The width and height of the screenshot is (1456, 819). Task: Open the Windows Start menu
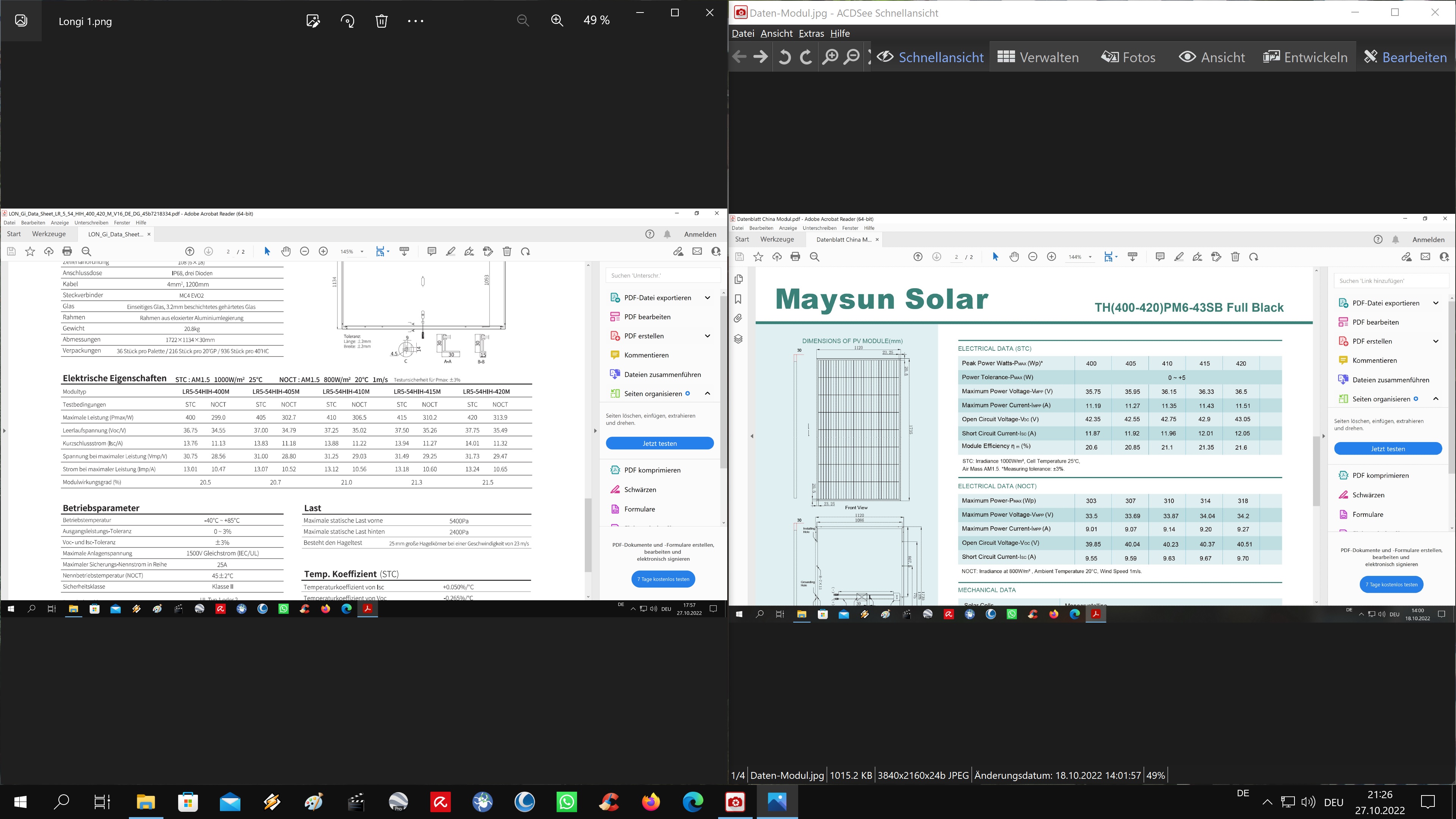coord(20,802)
